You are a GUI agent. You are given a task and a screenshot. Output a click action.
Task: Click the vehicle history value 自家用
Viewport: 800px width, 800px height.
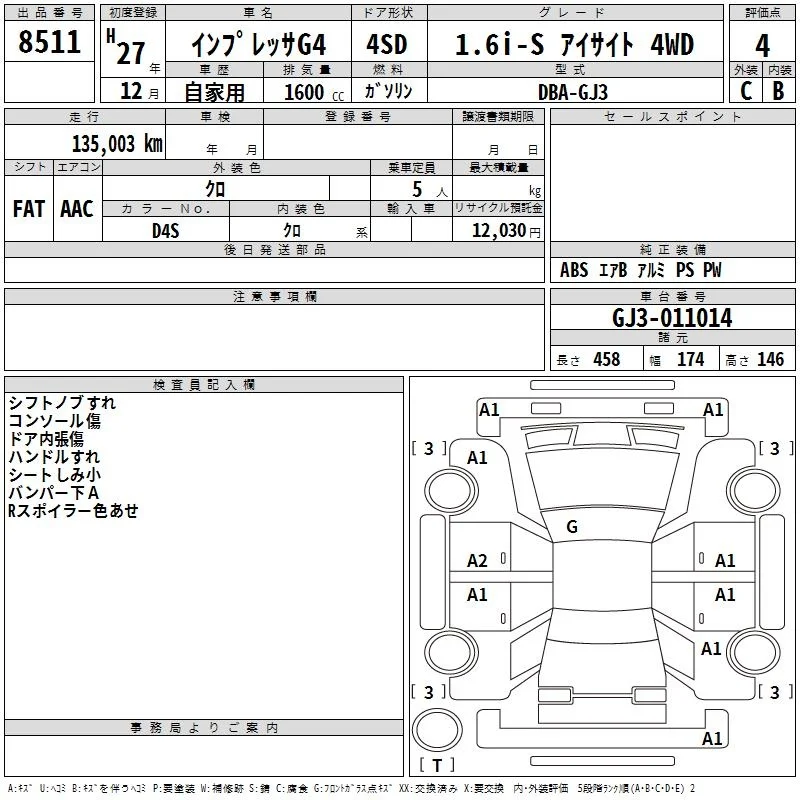(x=214, y=92)
